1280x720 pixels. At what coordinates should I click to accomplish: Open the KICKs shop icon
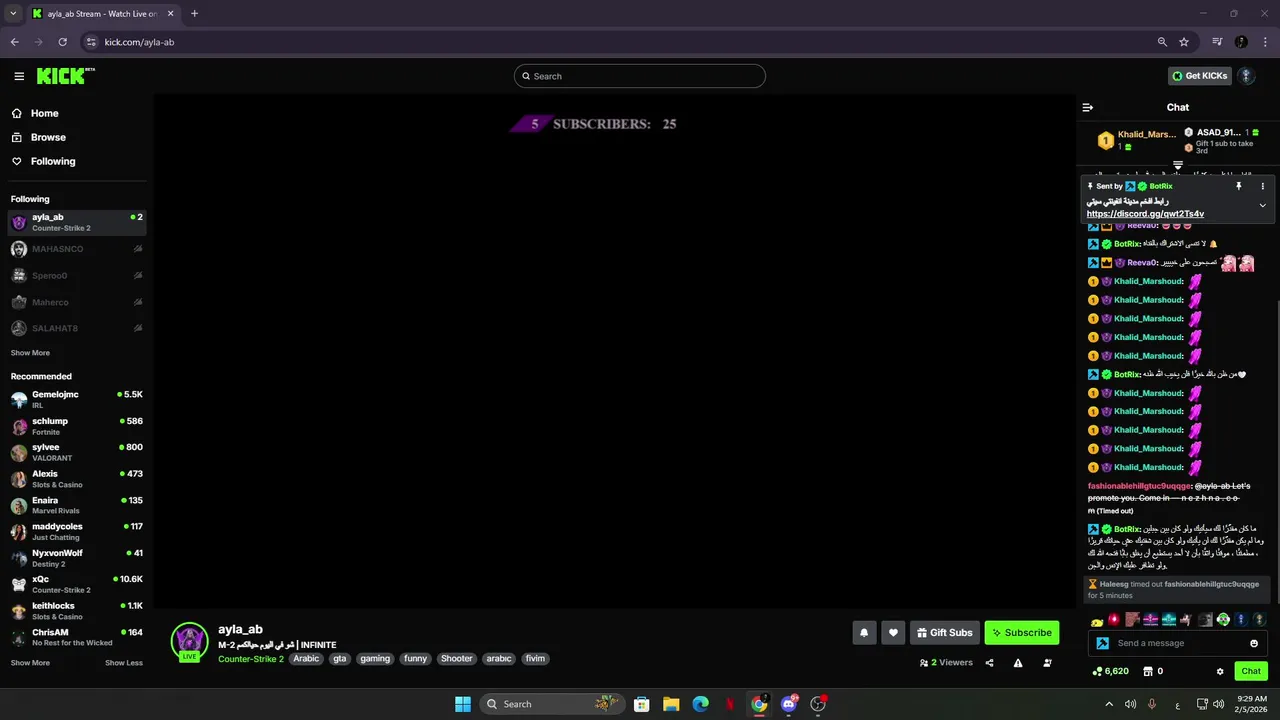point(1146,671)
